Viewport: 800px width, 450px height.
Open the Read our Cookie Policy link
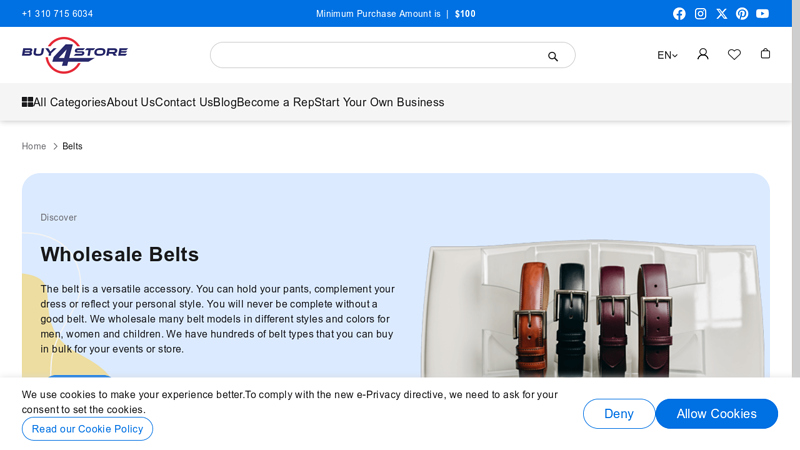click(87, 429)
